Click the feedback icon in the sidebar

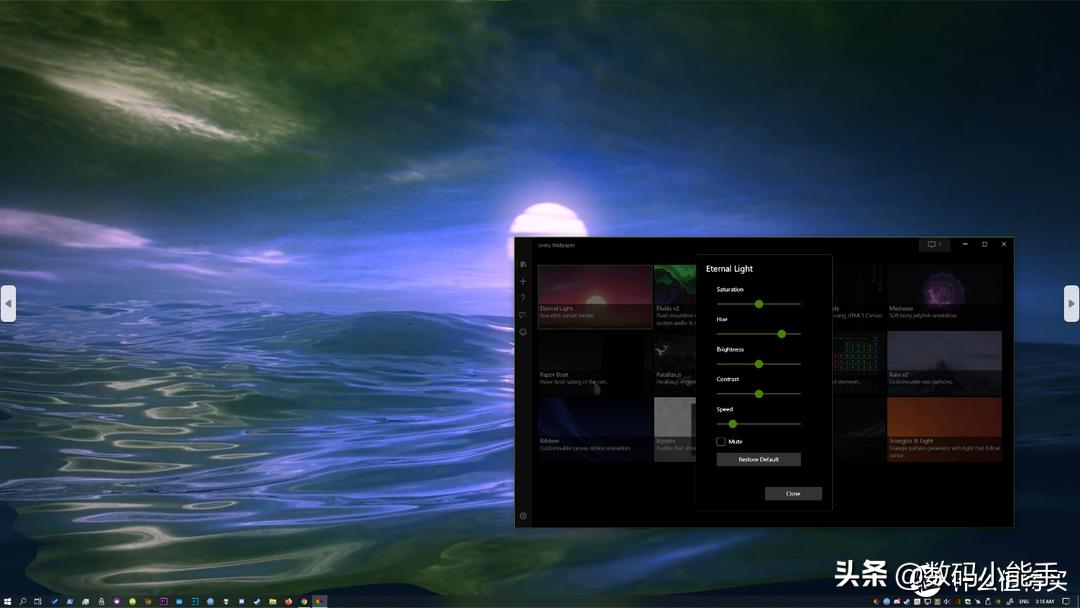pos(523,314)
